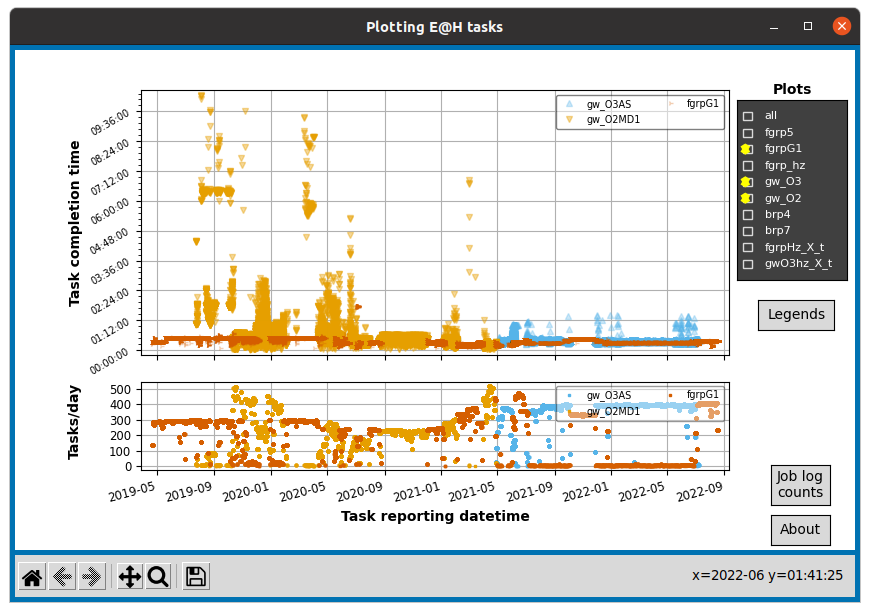870x612 pixels.
Task: Save the figure with the floppy icon
Action: pyautogui.click(x=196, y=577)
